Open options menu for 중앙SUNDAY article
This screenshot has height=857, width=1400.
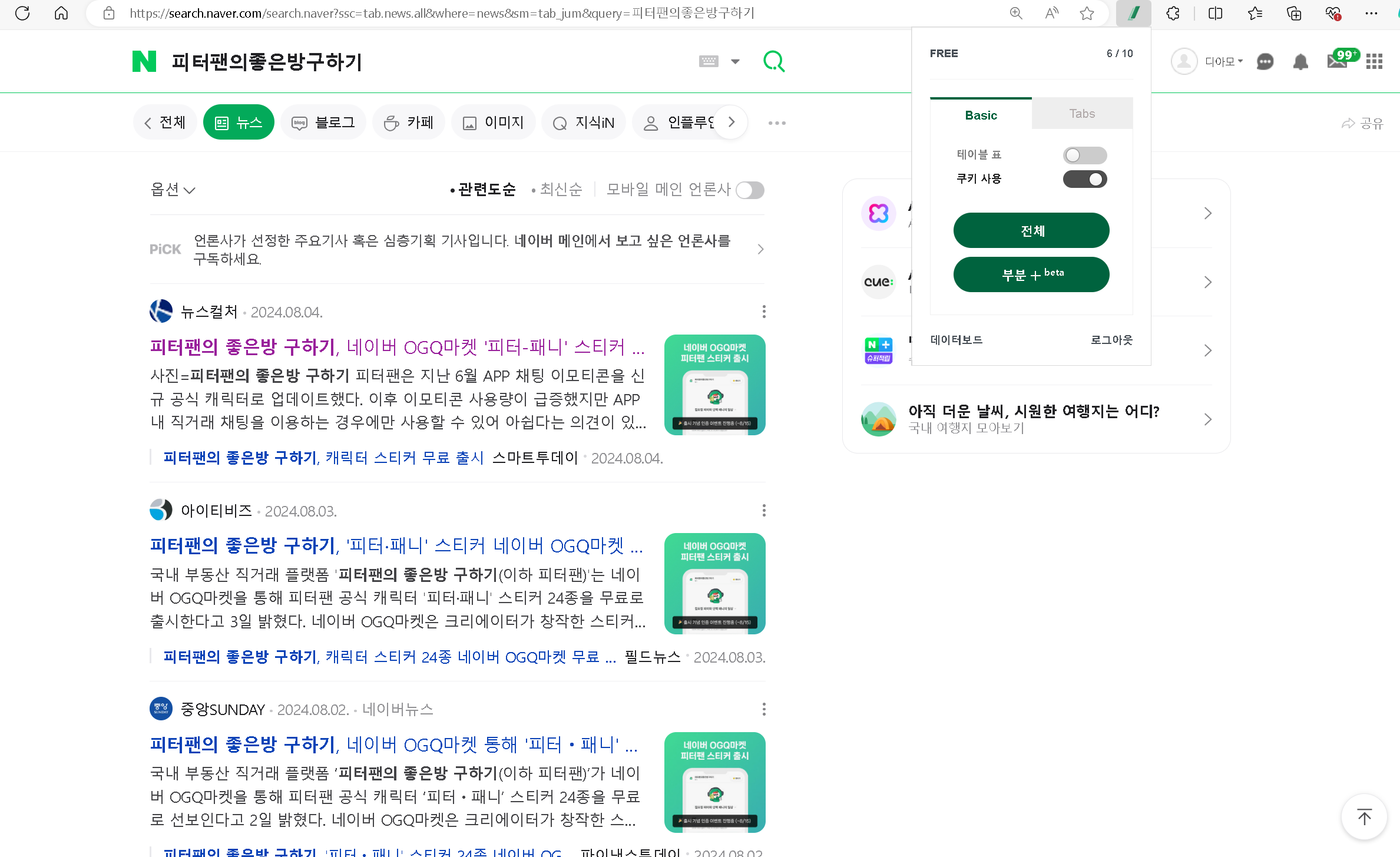click(764, 709)
